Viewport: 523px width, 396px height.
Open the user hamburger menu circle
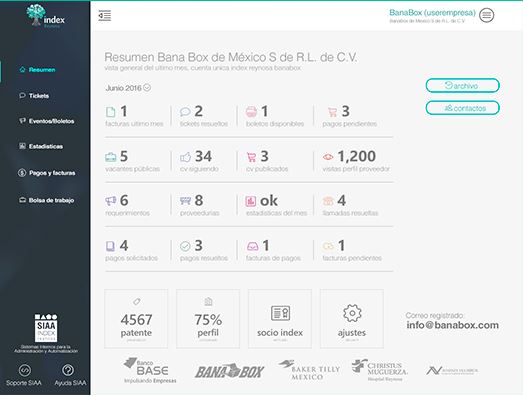click(x=487, y=15)
